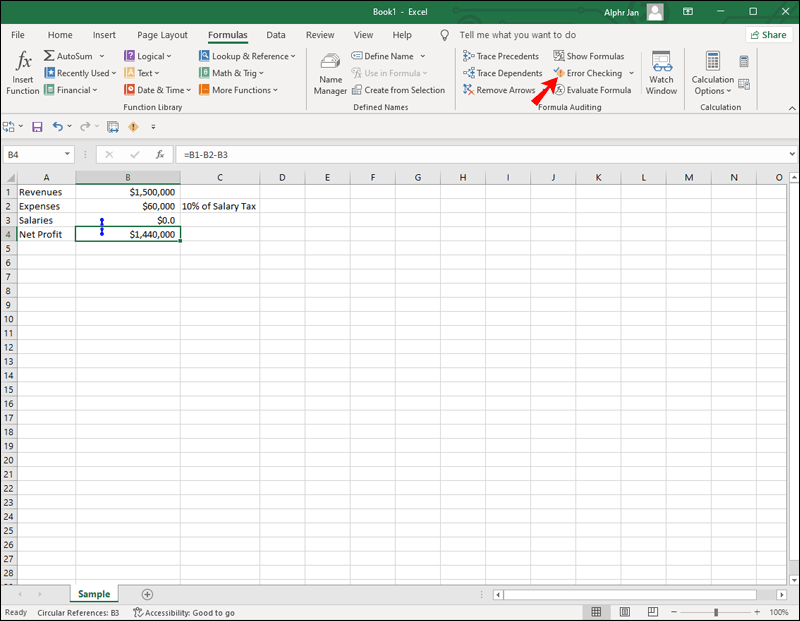The height and width of the screenshot is (621, 800).
Task: Click the Insert Function fx icon
Action: click(x=23, y=61)
